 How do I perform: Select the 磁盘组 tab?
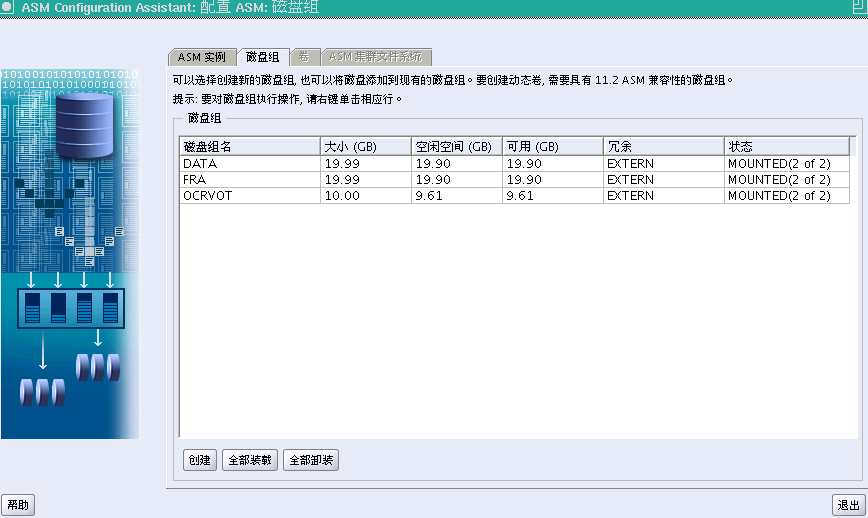tap(263, 57)
